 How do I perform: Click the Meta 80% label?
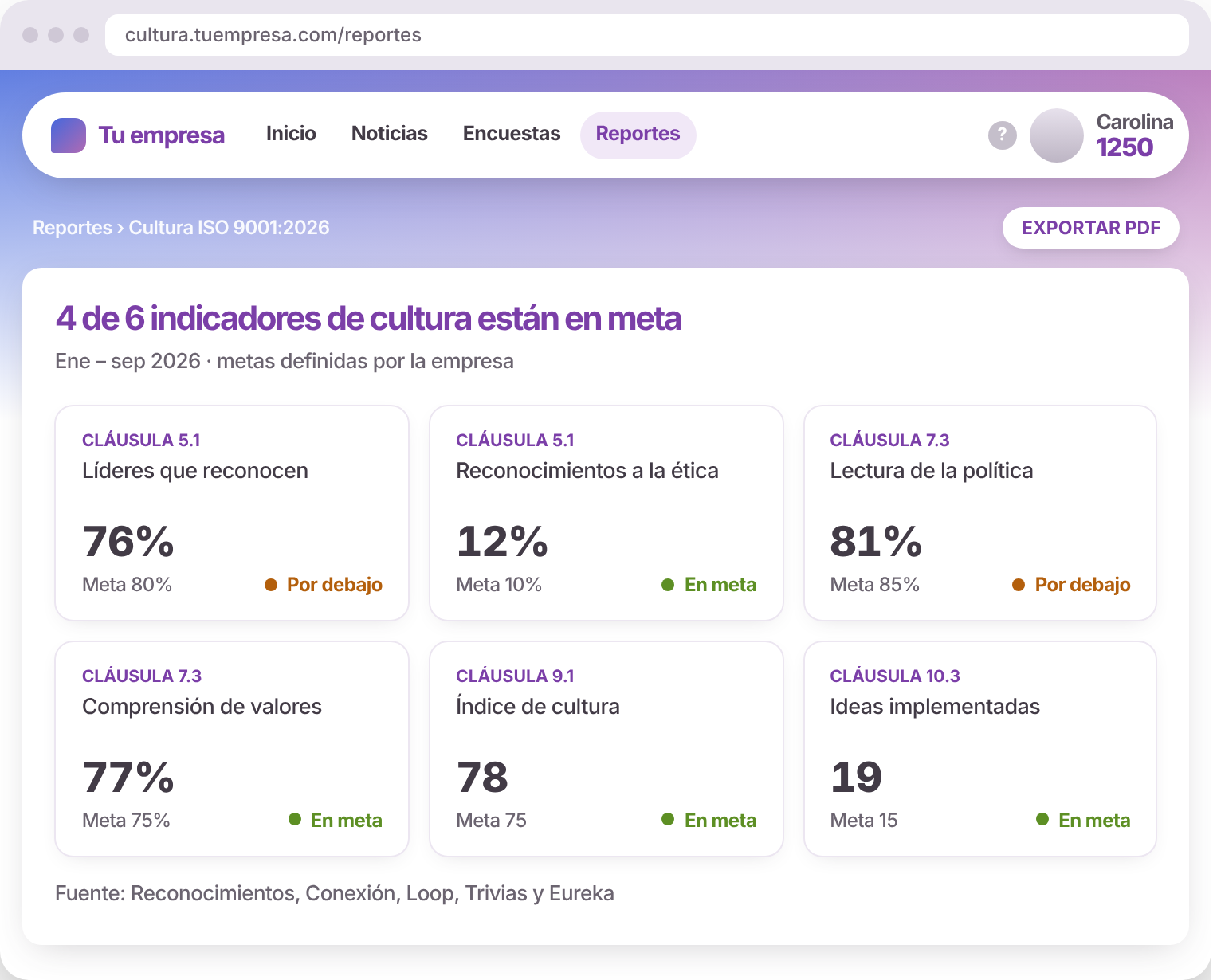click(128, 585)
